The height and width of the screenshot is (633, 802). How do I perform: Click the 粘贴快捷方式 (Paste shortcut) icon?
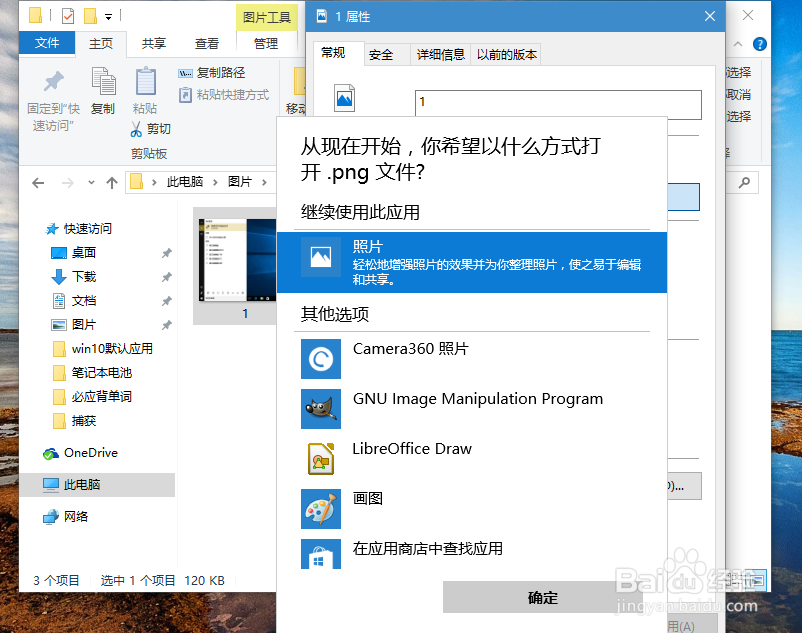pyautogui.click(x=185, y=94)
